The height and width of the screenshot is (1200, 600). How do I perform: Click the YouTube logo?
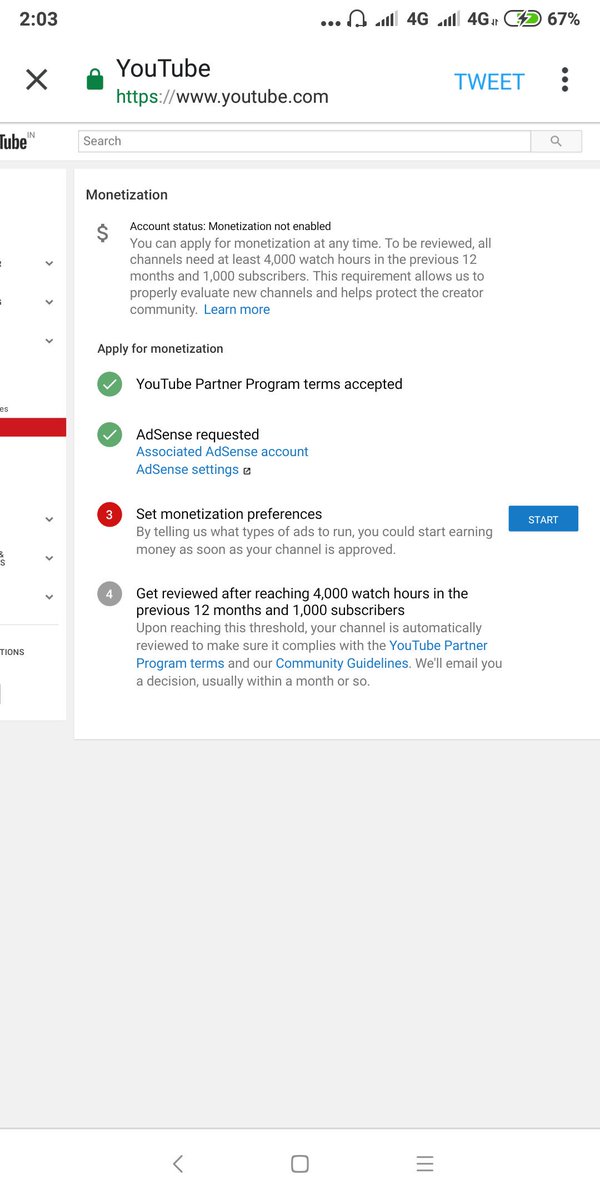click(16, 141)
